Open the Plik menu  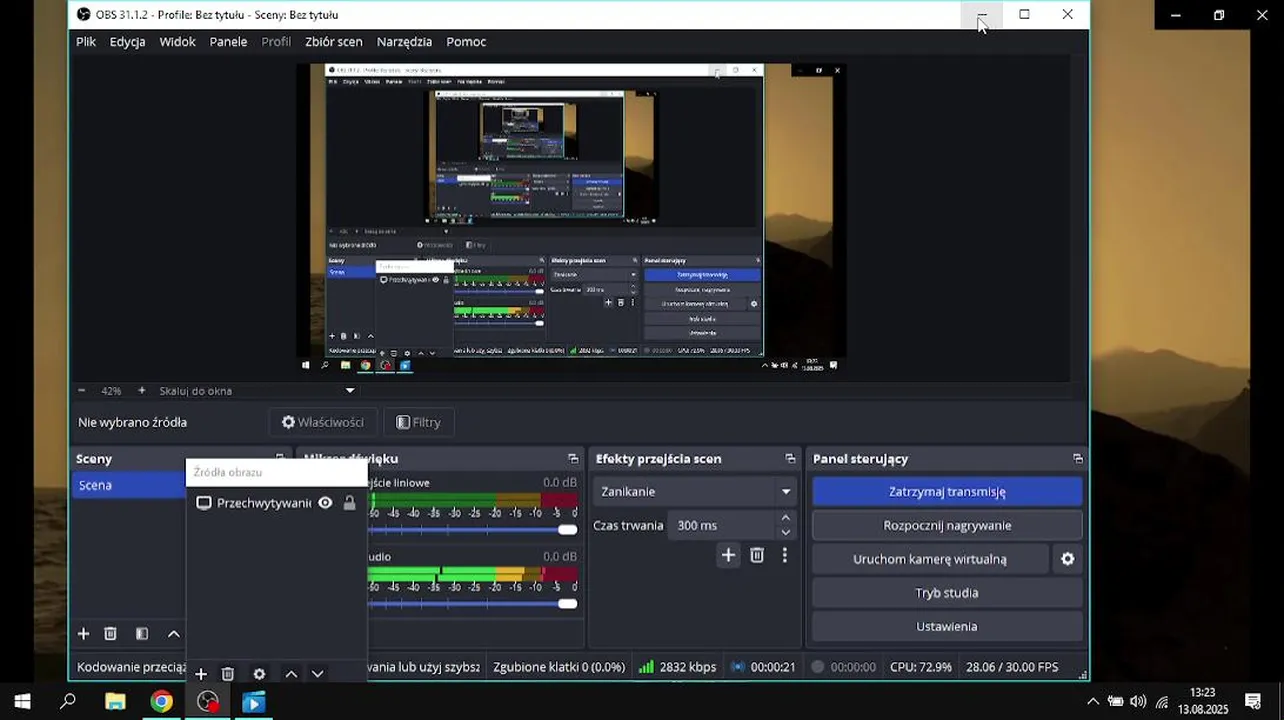[86, 42]
